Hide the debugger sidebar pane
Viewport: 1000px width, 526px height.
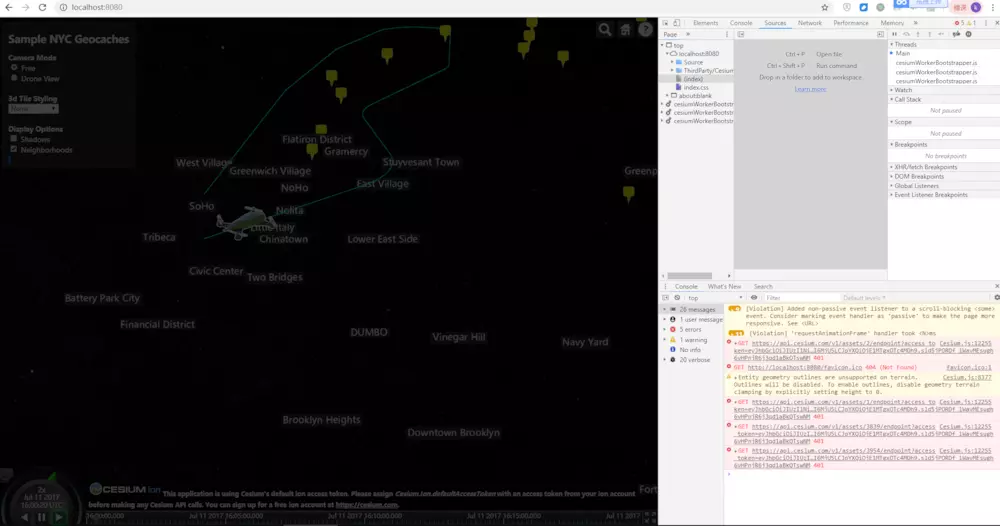tap(880, 34)
